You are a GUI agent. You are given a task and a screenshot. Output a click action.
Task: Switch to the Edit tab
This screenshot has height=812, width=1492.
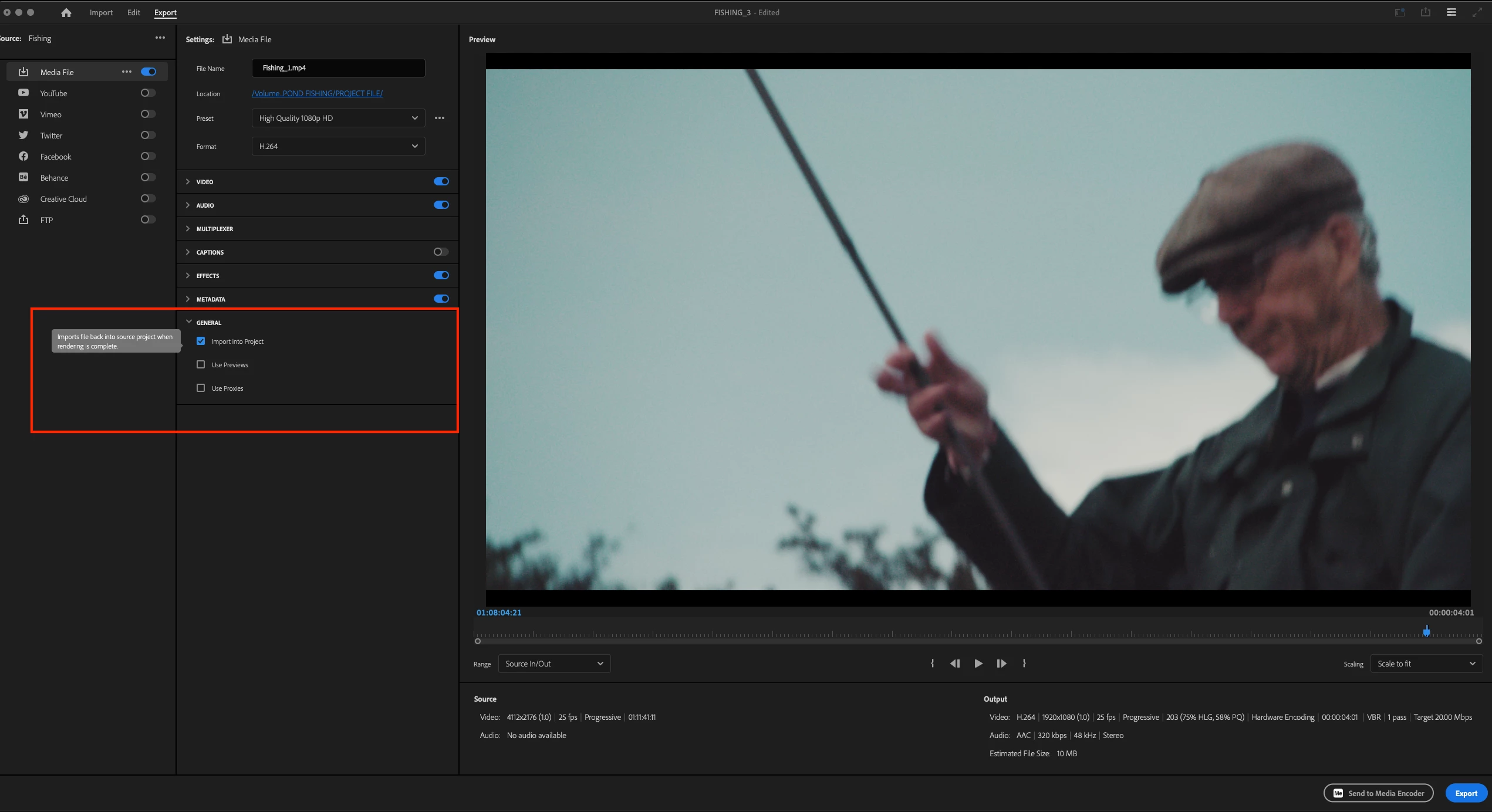tap(134, 12)
